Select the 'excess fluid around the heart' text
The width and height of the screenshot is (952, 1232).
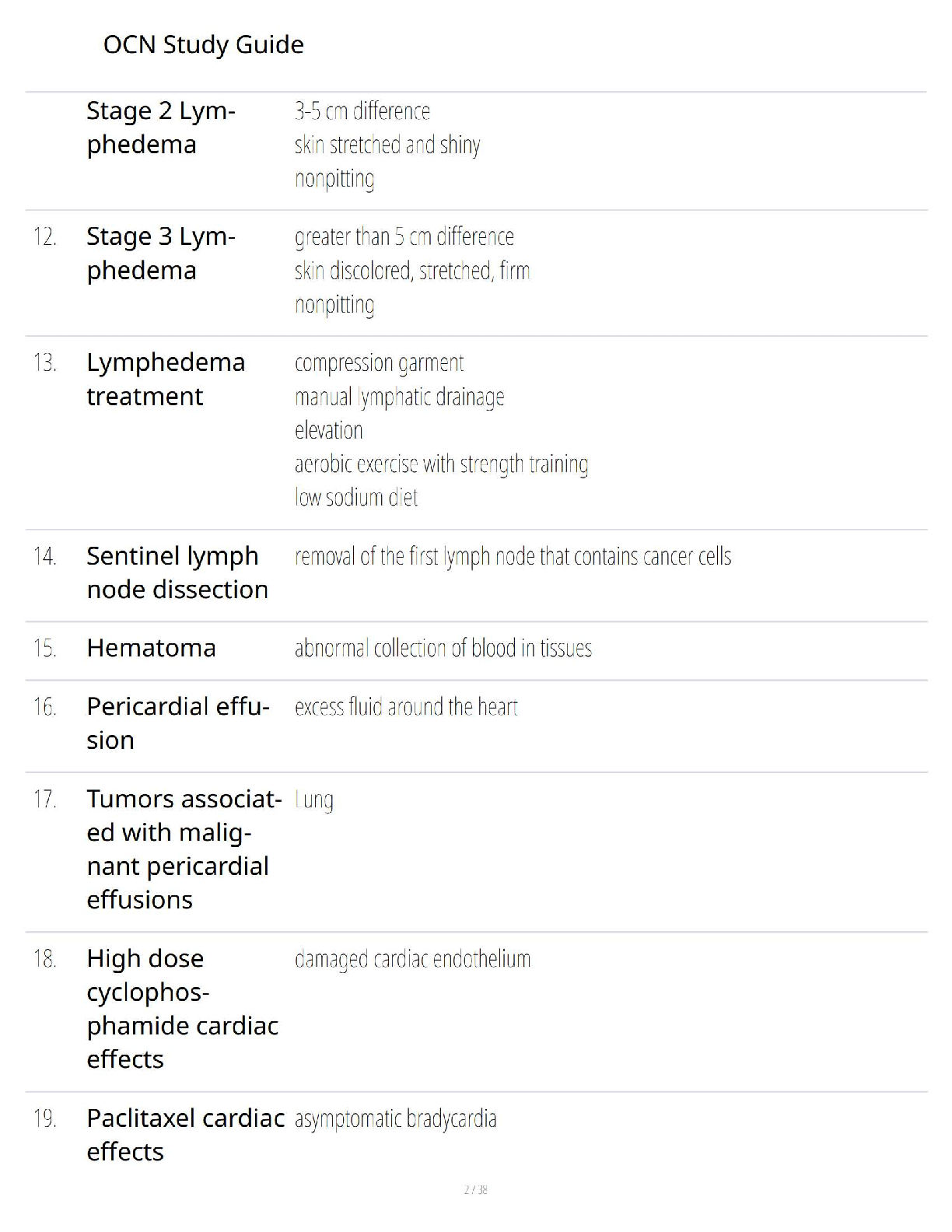(406, 707)
